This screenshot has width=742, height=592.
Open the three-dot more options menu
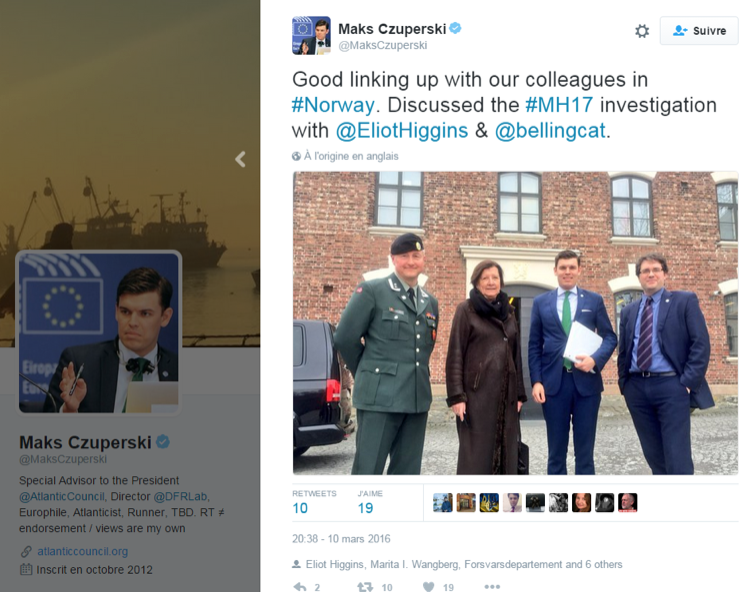pyautogui.click(x=492, y=587)
